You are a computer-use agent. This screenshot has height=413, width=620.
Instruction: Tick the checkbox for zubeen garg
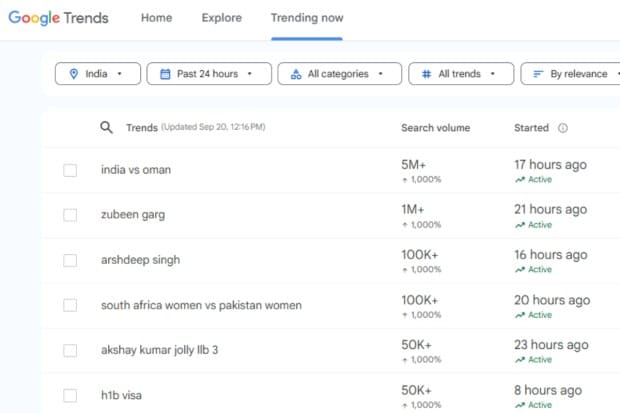70,215
